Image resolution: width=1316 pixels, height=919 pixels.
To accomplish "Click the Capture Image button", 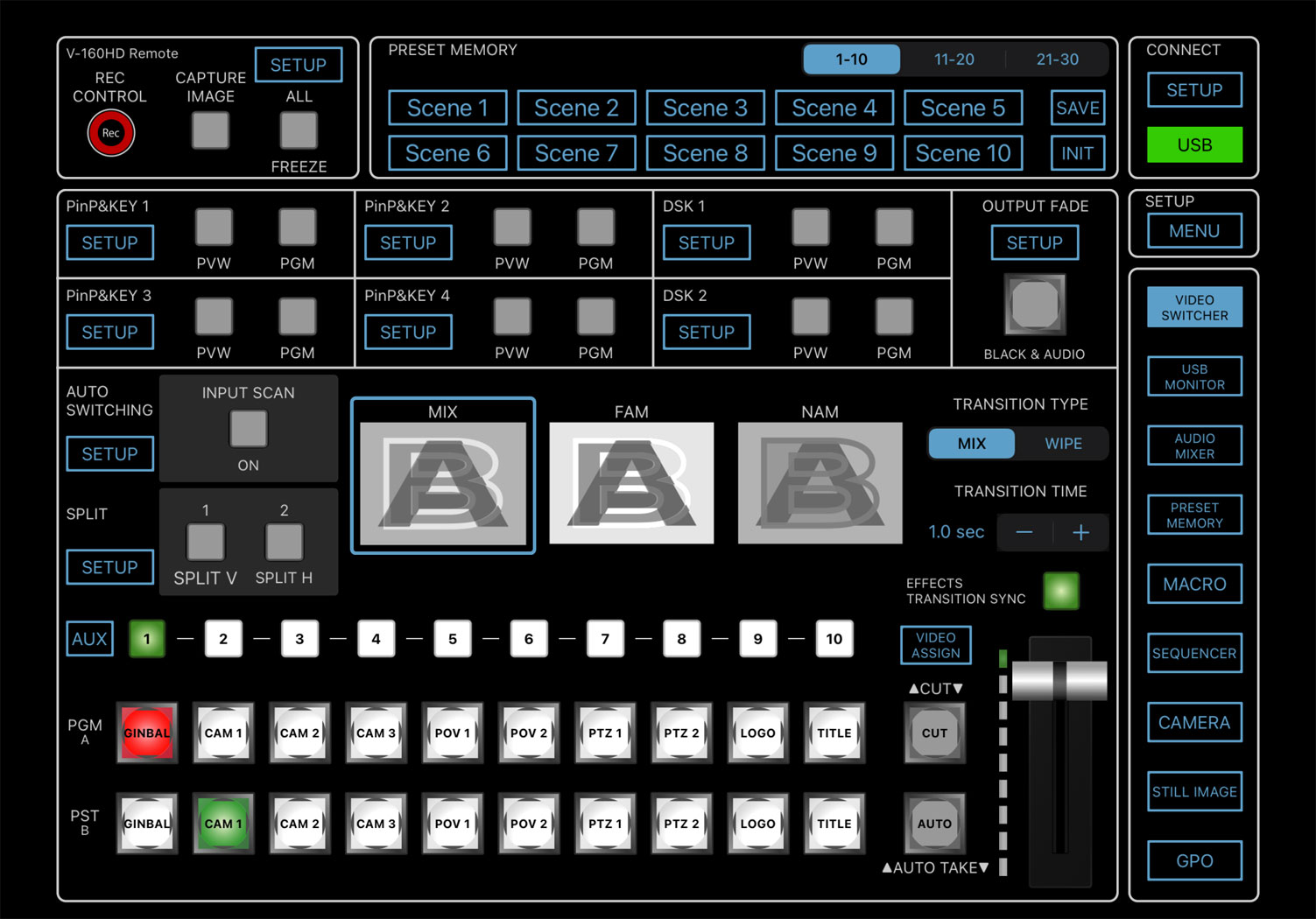I will [210, 130].
